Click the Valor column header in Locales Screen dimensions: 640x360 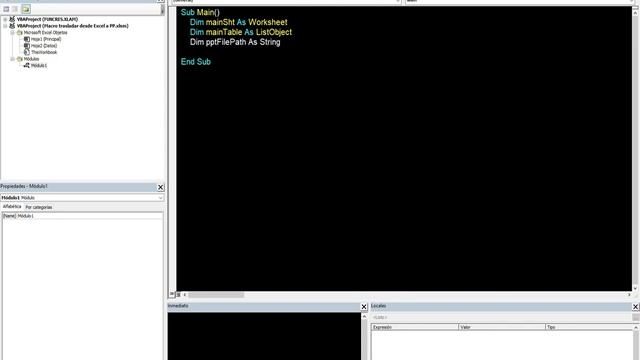(x=502, y=327)
